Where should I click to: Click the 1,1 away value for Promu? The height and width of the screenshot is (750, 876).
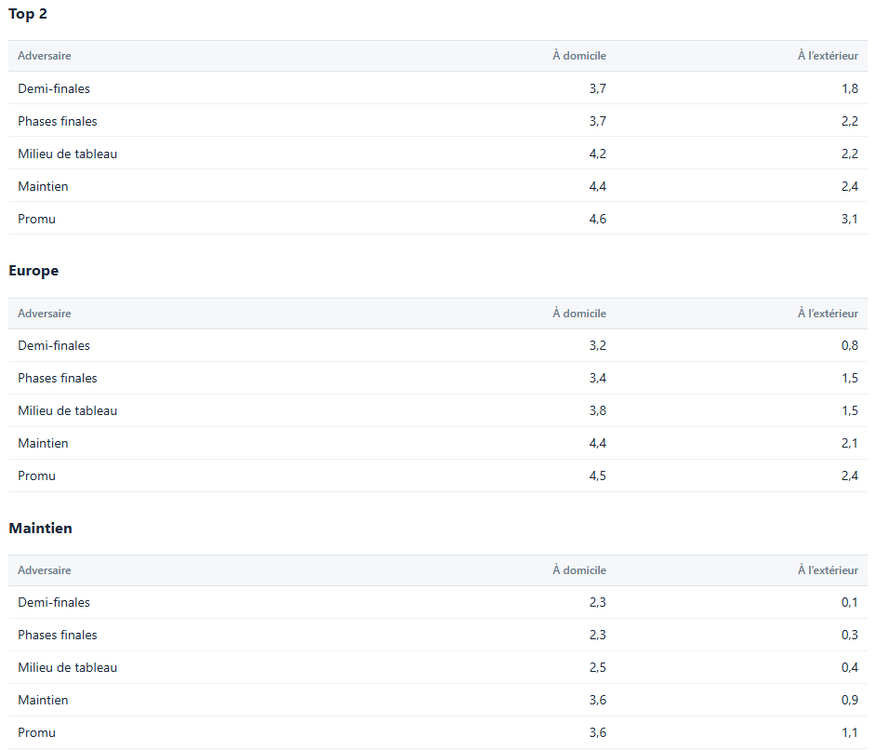(850, 733)
